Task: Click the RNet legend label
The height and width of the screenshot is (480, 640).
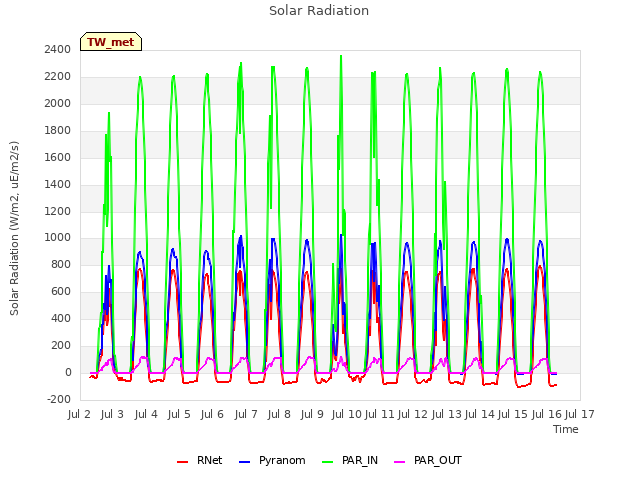Action: [x=209, y=460]
